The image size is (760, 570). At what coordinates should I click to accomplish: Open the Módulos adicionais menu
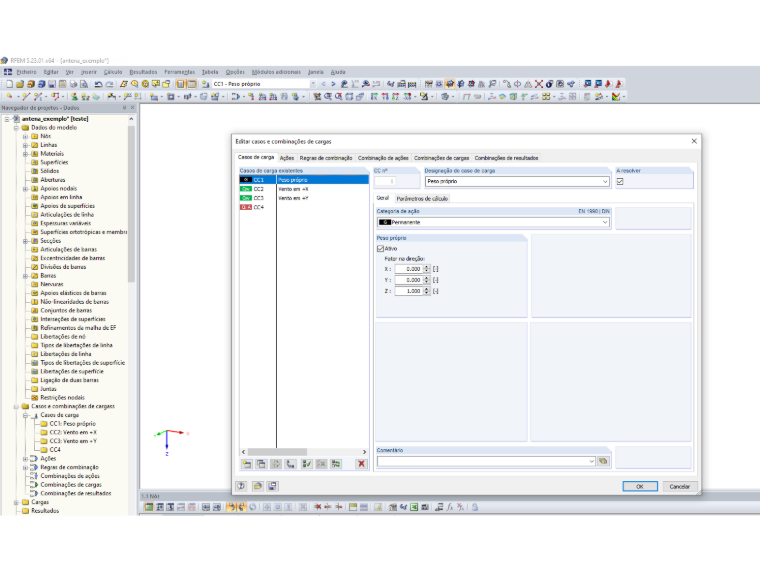coord(276,72)
